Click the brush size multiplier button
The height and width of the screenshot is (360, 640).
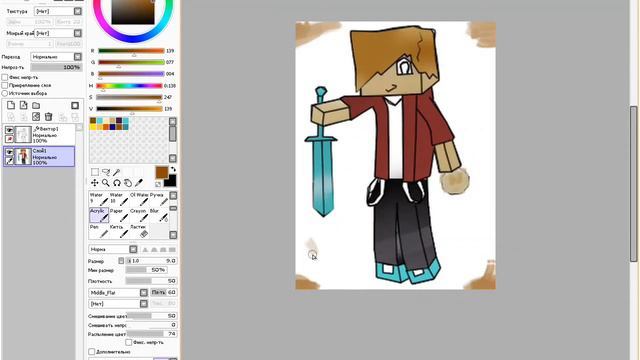pos(121,261)
